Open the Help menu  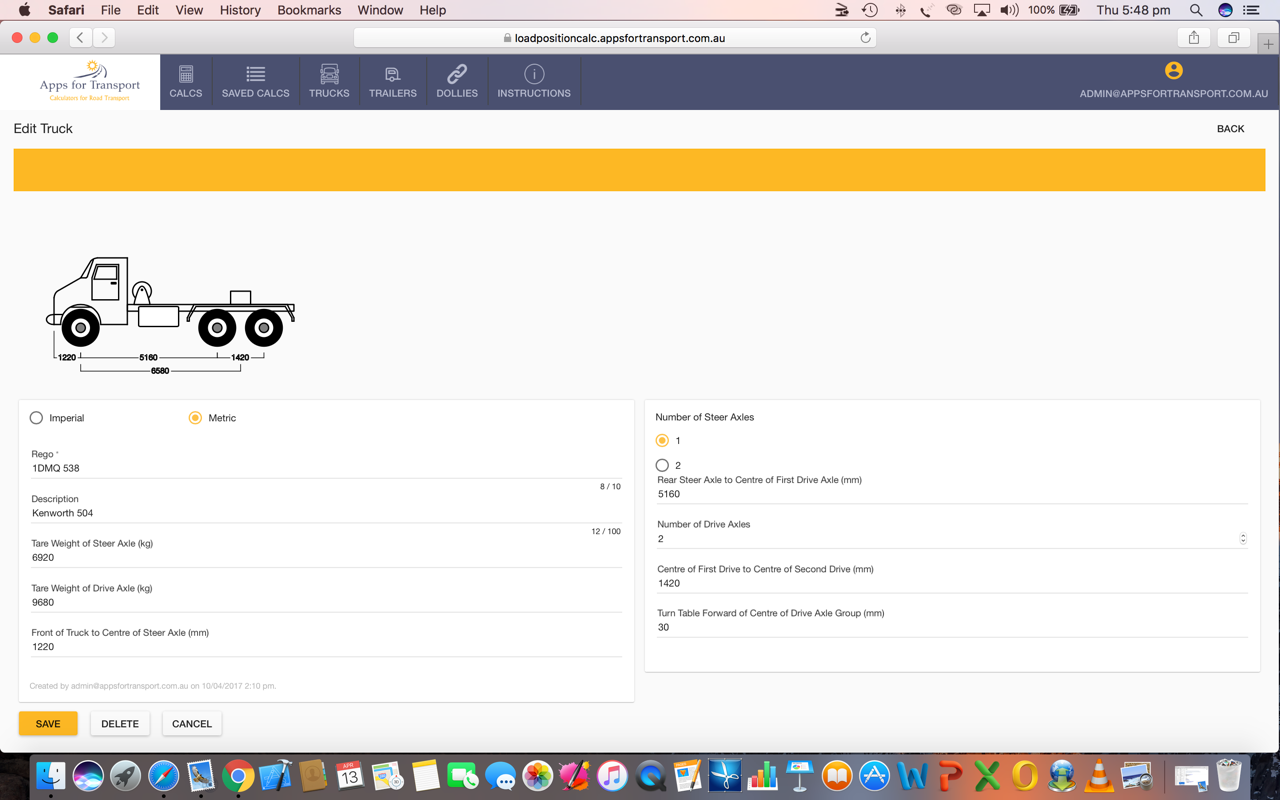point(432,10)
